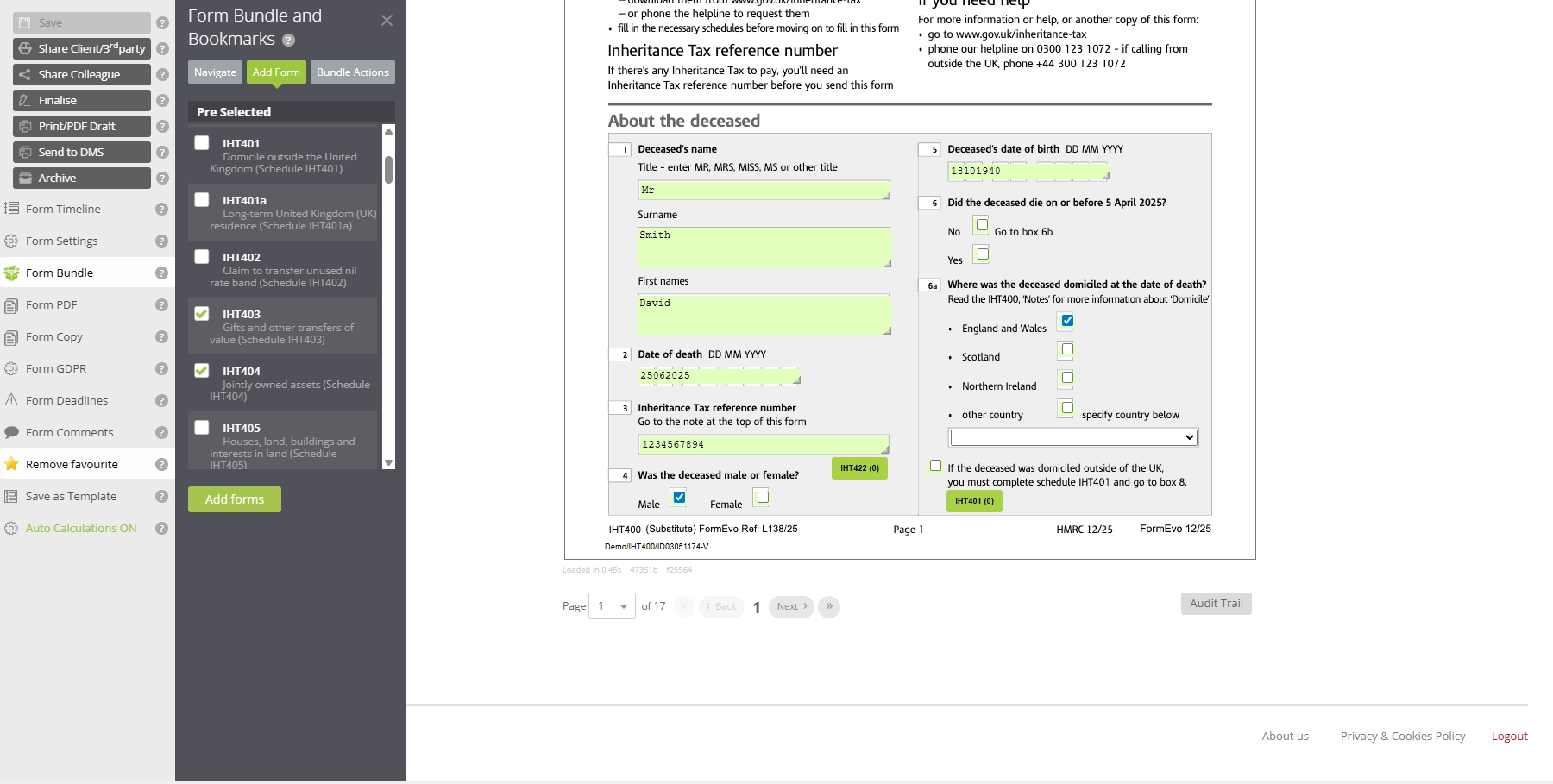Tick the IHT401 schedule checkbox
Image resolution: width=1553 pixels, height=784 pixels.
point(201,142)
